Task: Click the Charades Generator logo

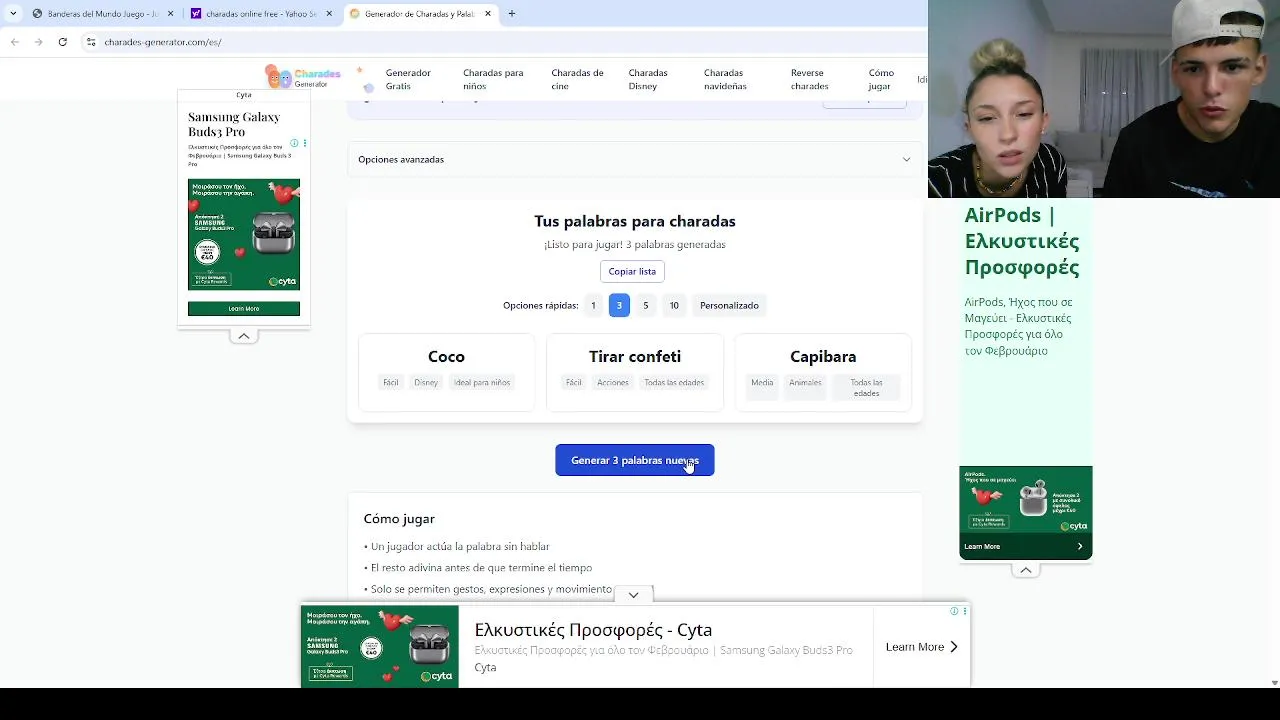Action: point(304,78)
